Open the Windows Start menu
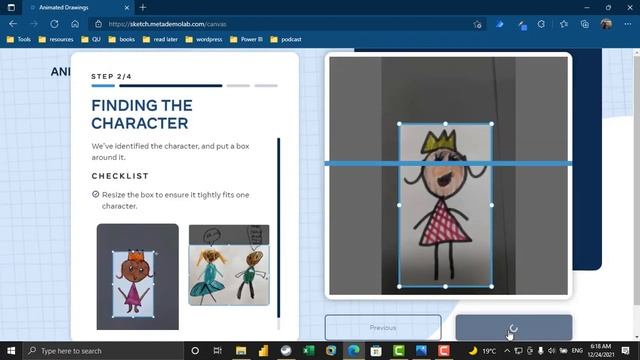 coord(11,351)
